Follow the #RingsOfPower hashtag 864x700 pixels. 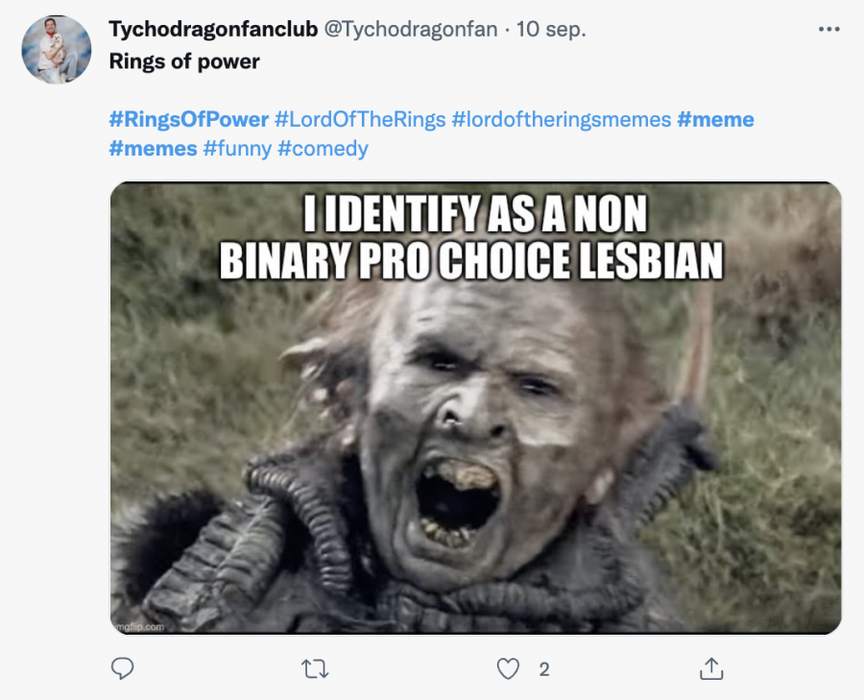point(189,119)
